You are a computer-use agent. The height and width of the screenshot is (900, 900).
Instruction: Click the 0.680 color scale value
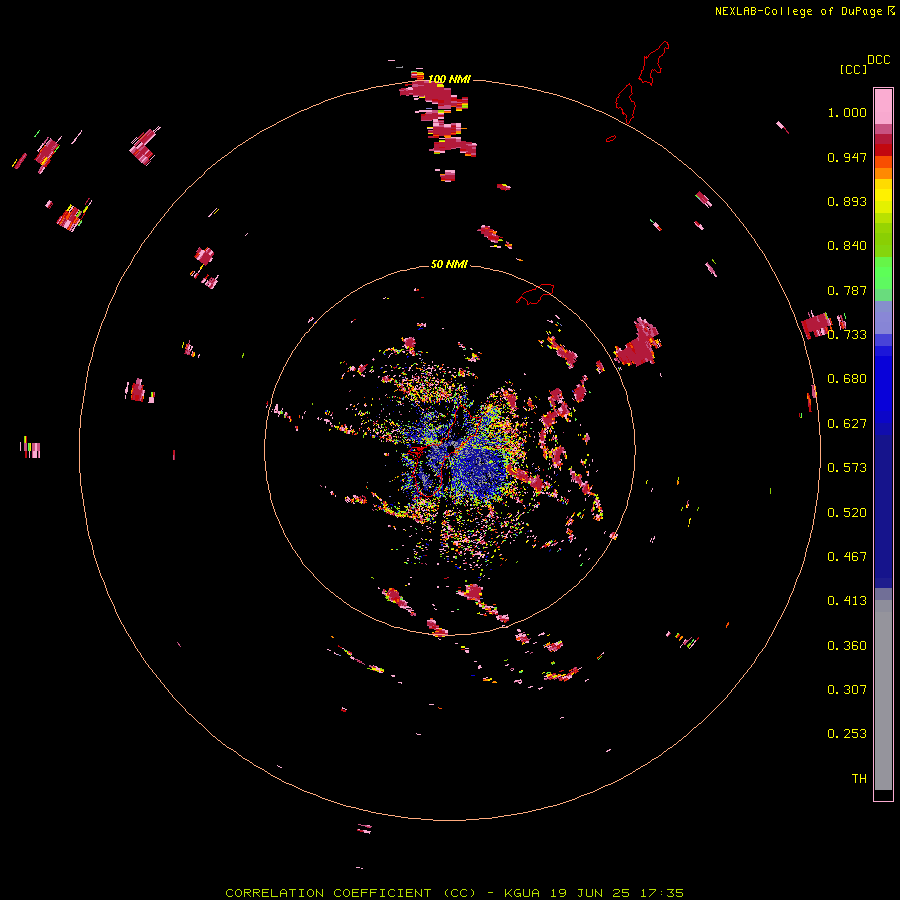[847, 379]
